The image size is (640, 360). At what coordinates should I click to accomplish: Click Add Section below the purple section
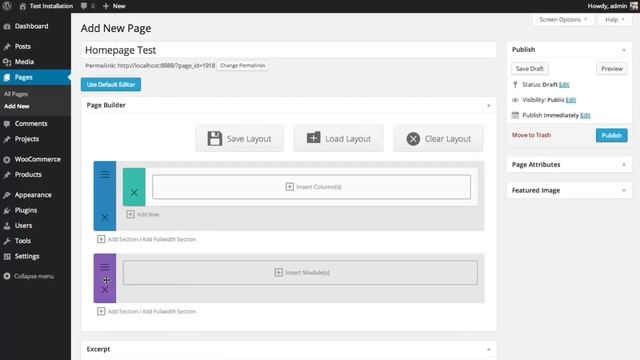tap(123, 311)
